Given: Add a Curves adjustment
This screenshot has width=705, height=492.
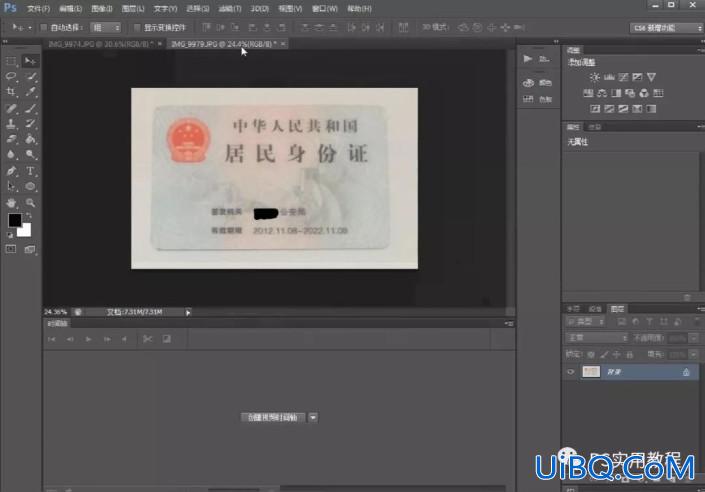Looking at the screenshot, I should 623,77.
